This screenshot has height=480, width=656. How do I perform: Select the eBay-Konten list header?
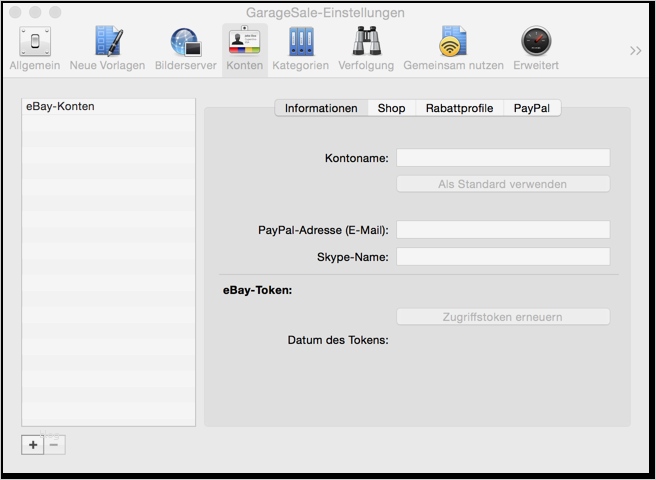coord(108,107)
